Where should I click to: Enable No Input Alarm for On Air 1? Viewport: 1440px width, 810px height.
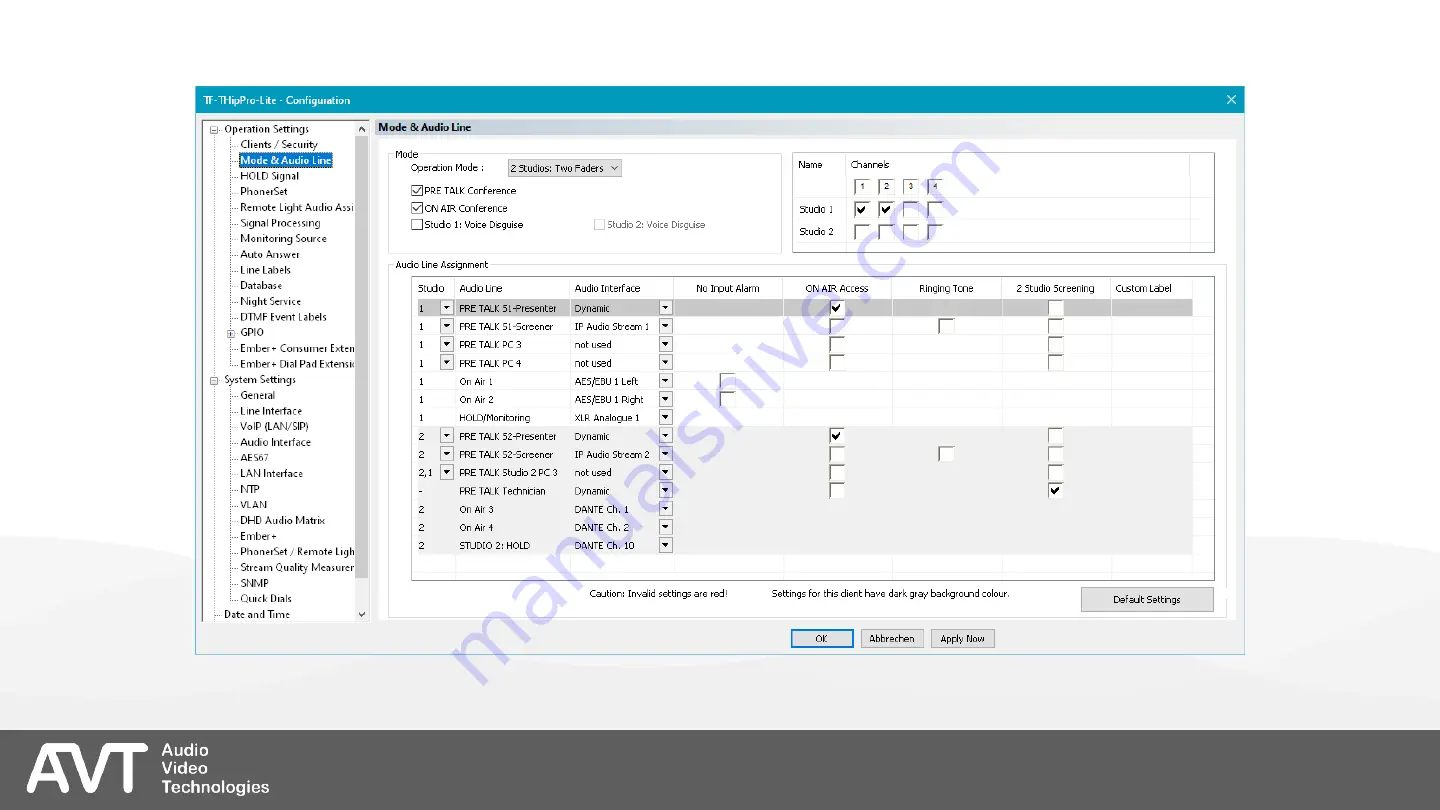728,381
